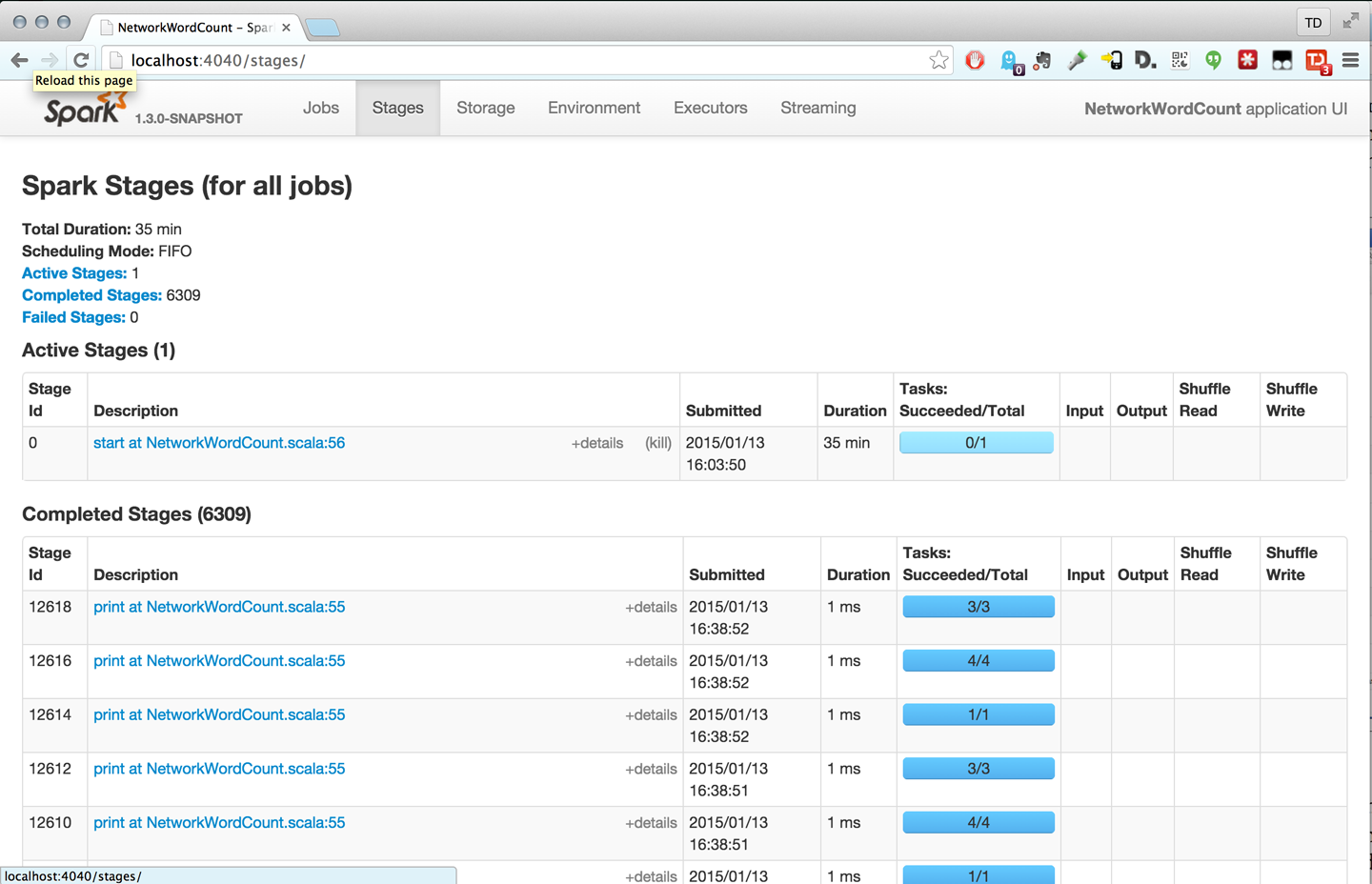Click the 4/4 progress bar of stage 12616
1372x884 pixels.
979,660
